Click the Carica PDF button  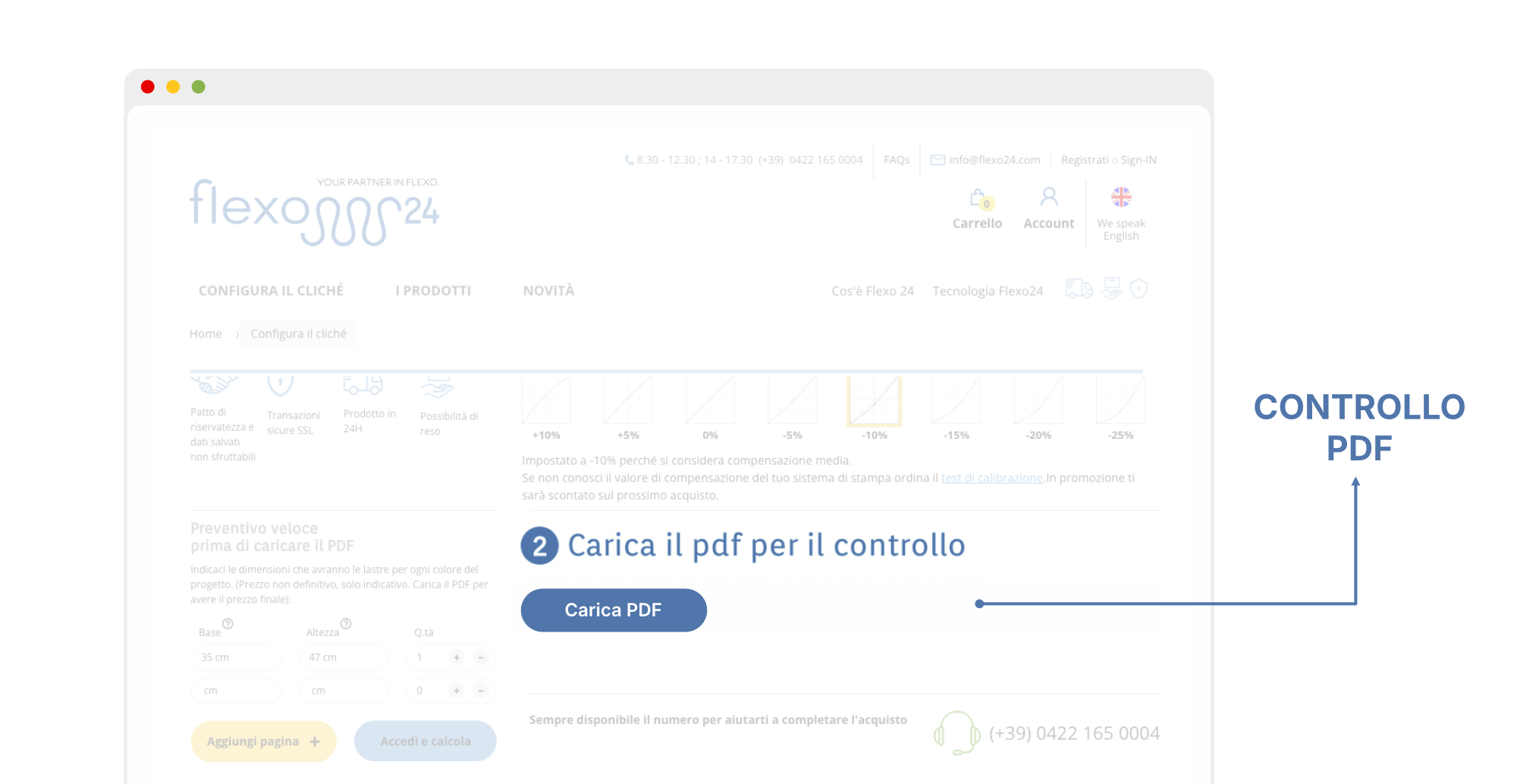[614, 610]
